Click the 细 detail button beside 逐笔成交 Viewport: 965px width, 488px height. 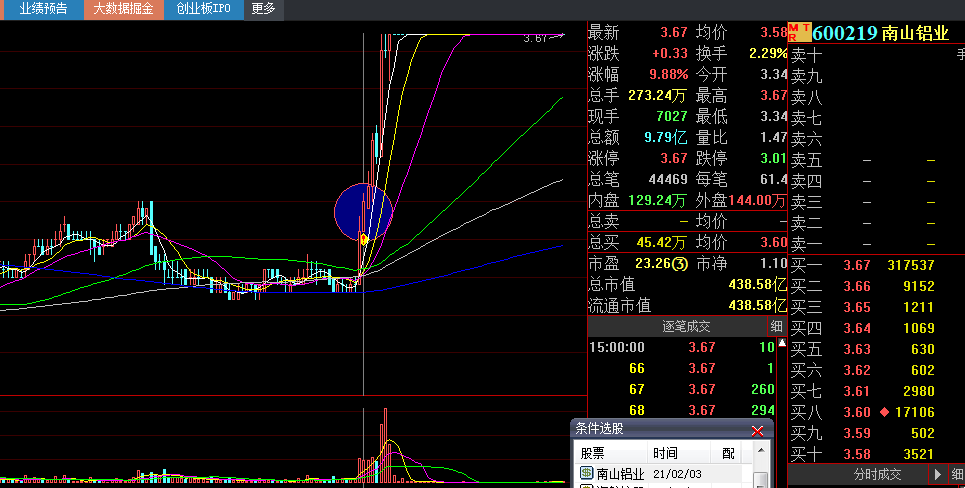[777, 327]
